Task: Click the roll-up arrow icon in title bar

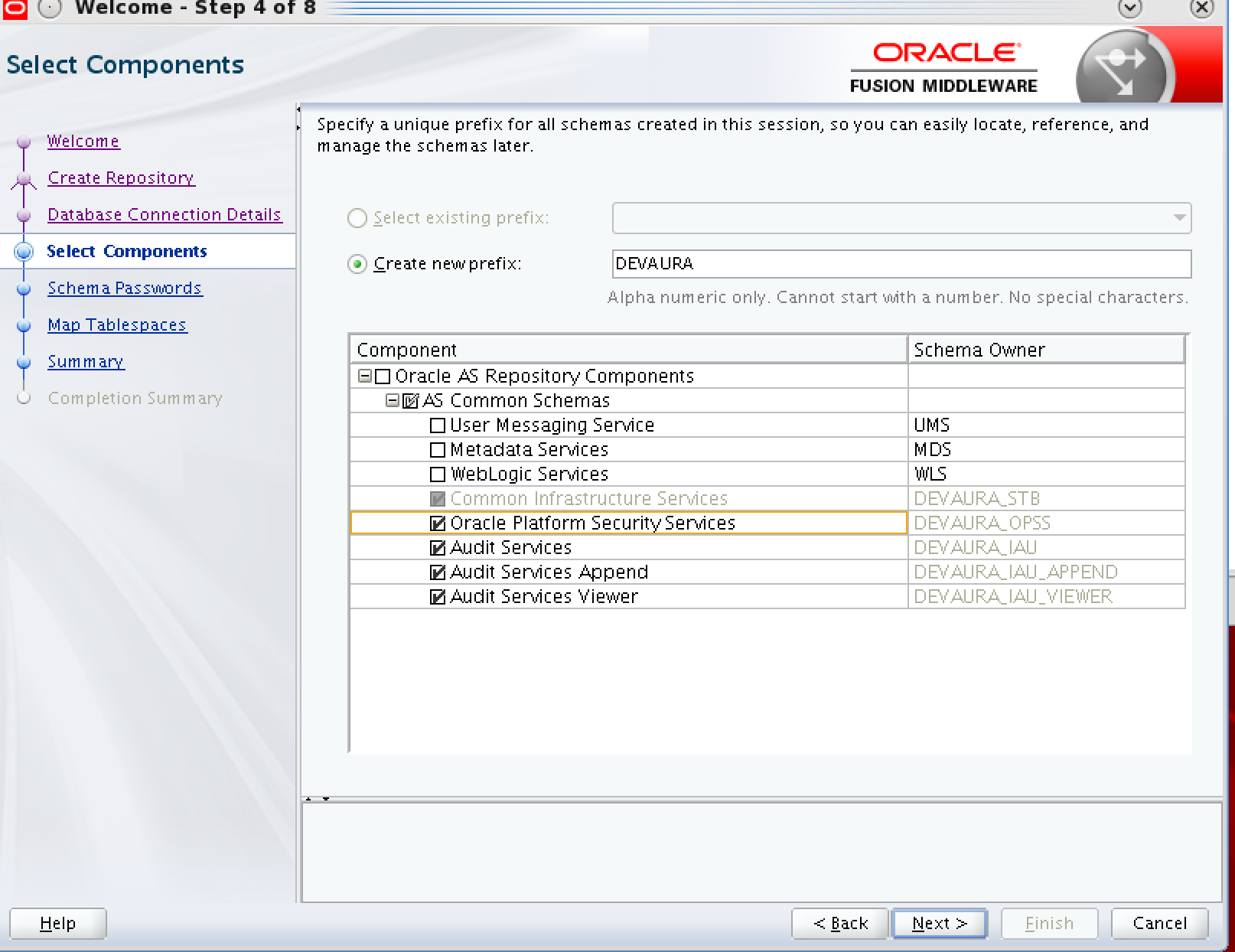Action: tap(1129, 8)
